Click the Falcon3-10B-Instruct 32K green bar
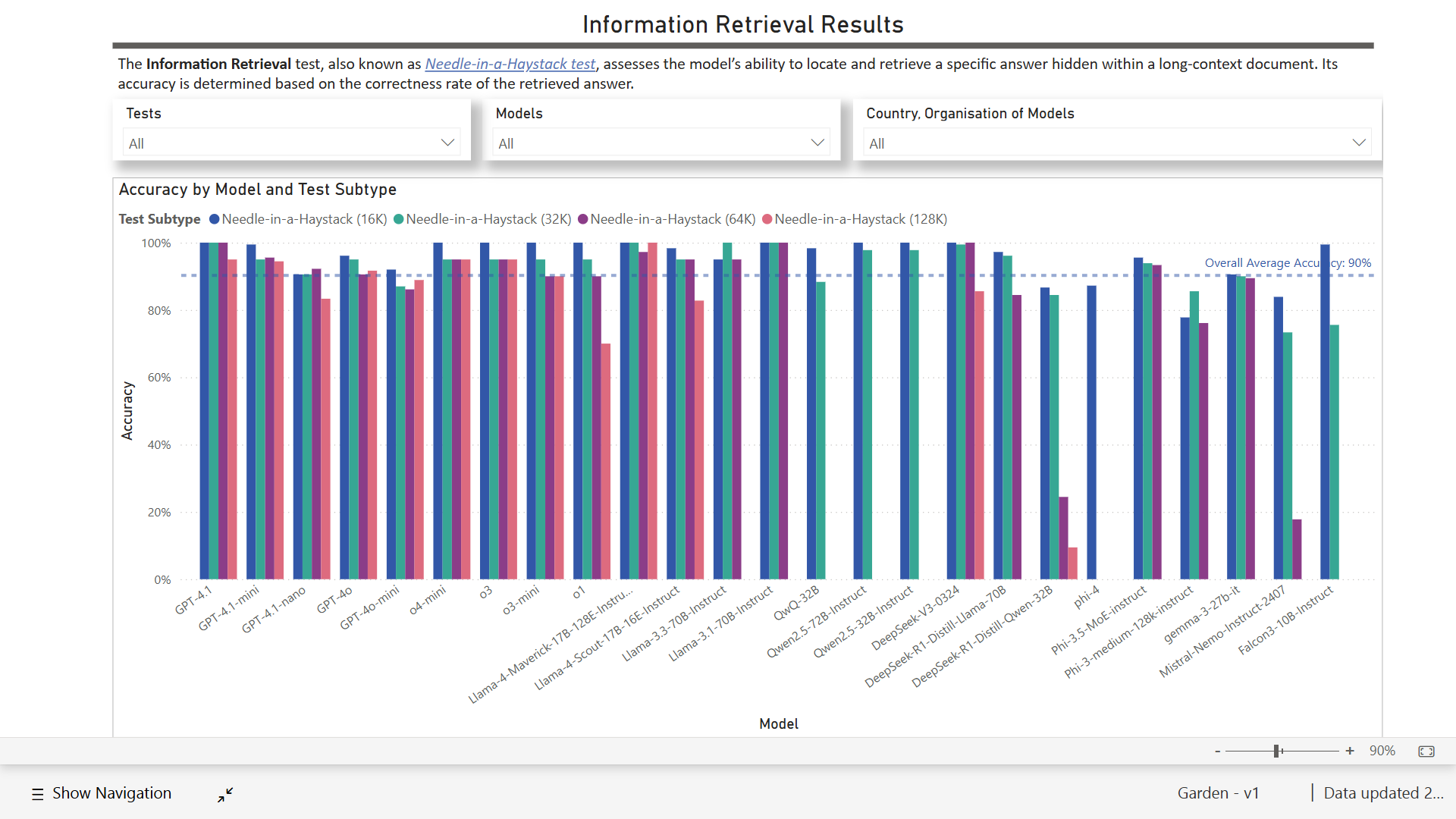1456x819 pixels. 1334,452
